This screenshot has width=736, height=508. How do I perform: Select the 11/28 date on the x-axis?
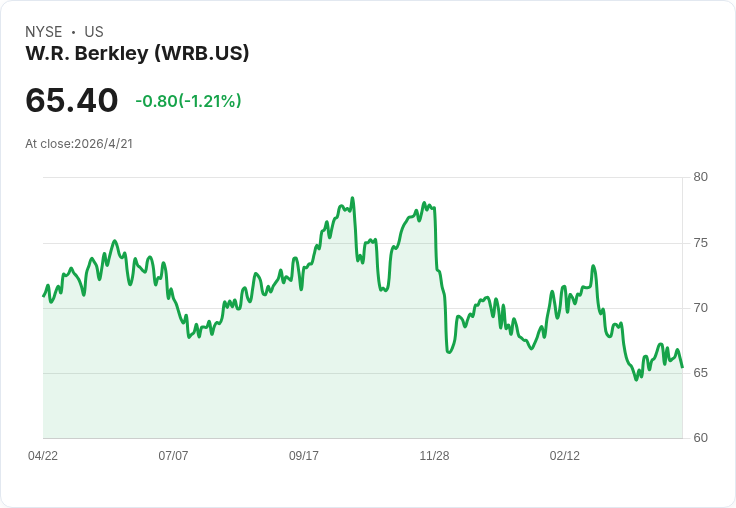[434, 456]
